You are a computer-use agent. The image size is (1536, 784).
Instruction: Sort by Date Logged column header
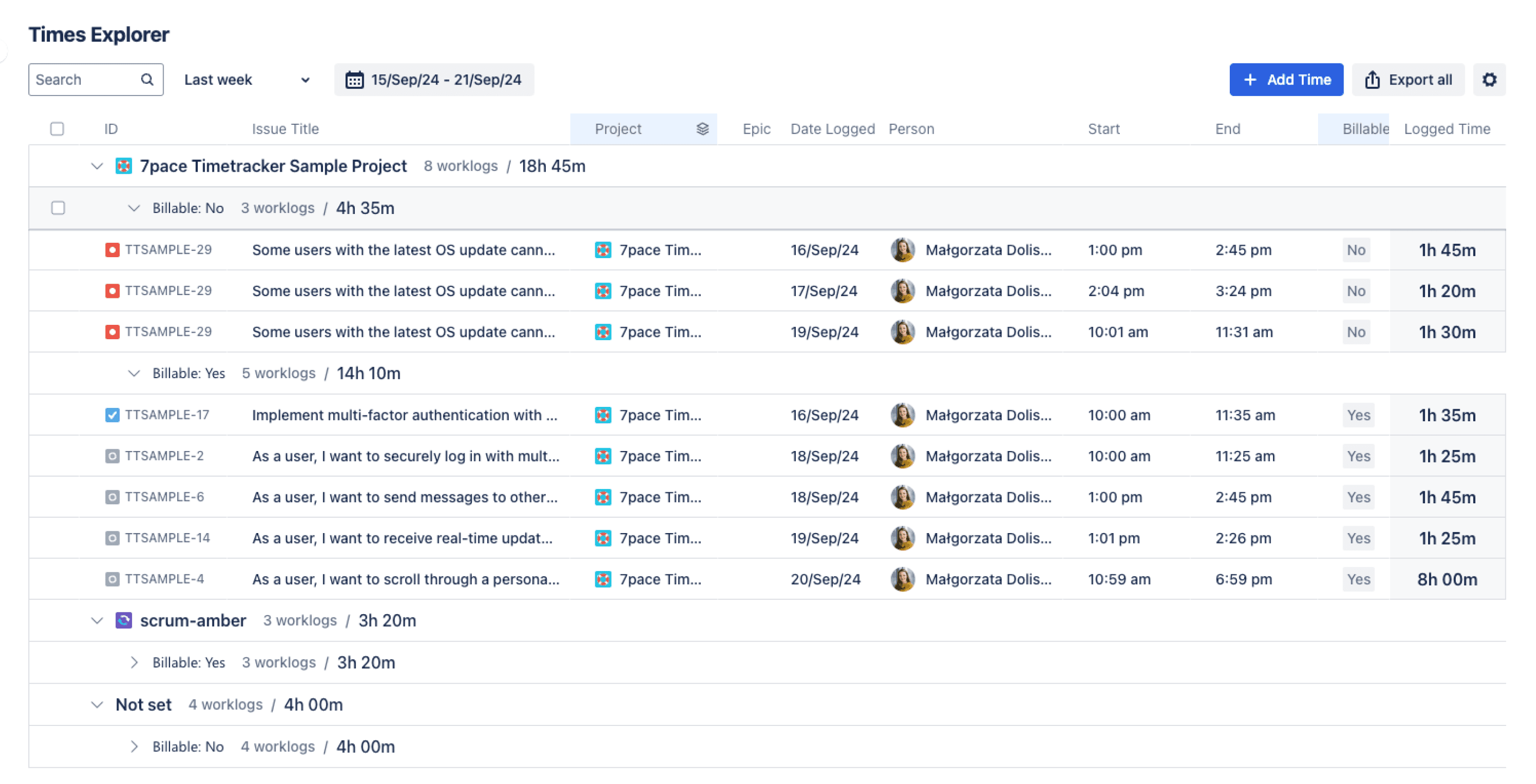coord(832,129)
